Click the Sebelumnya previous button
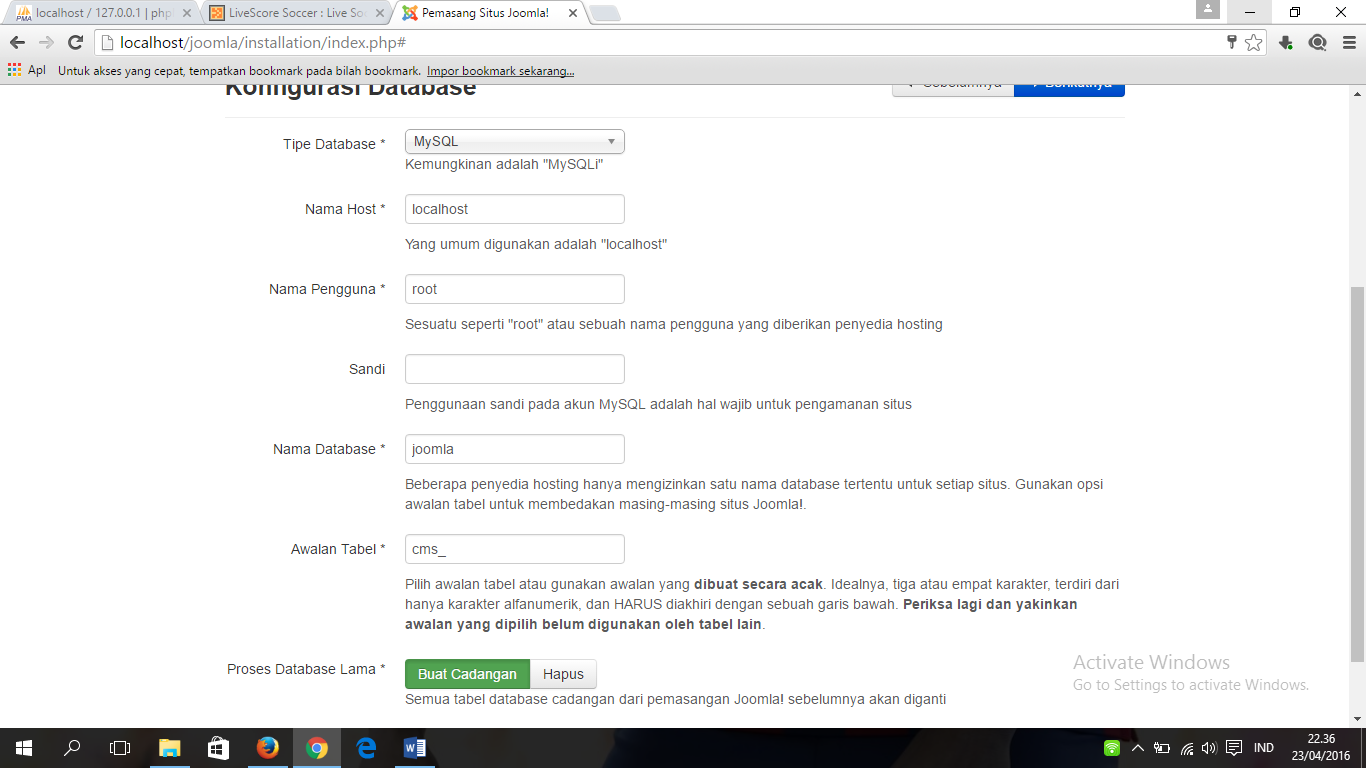The height and width of the screenshot is (768, 1366). [x=953, y=88]
